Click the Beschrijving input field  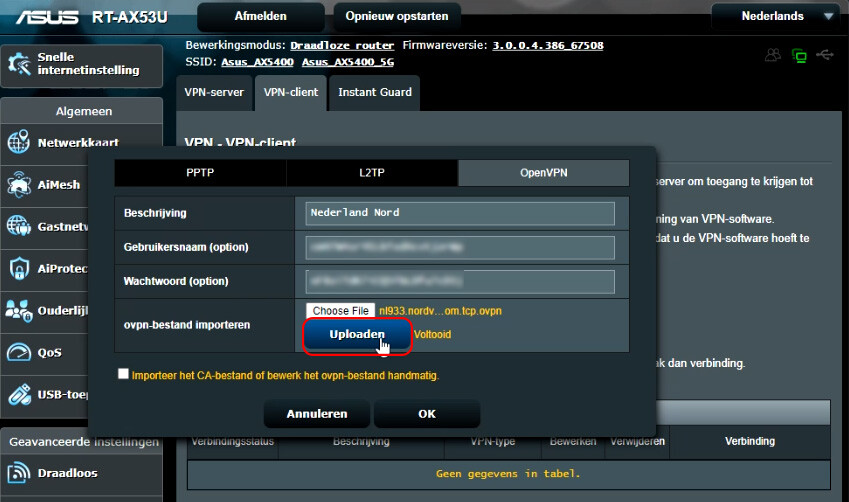(x=460, y=213)
